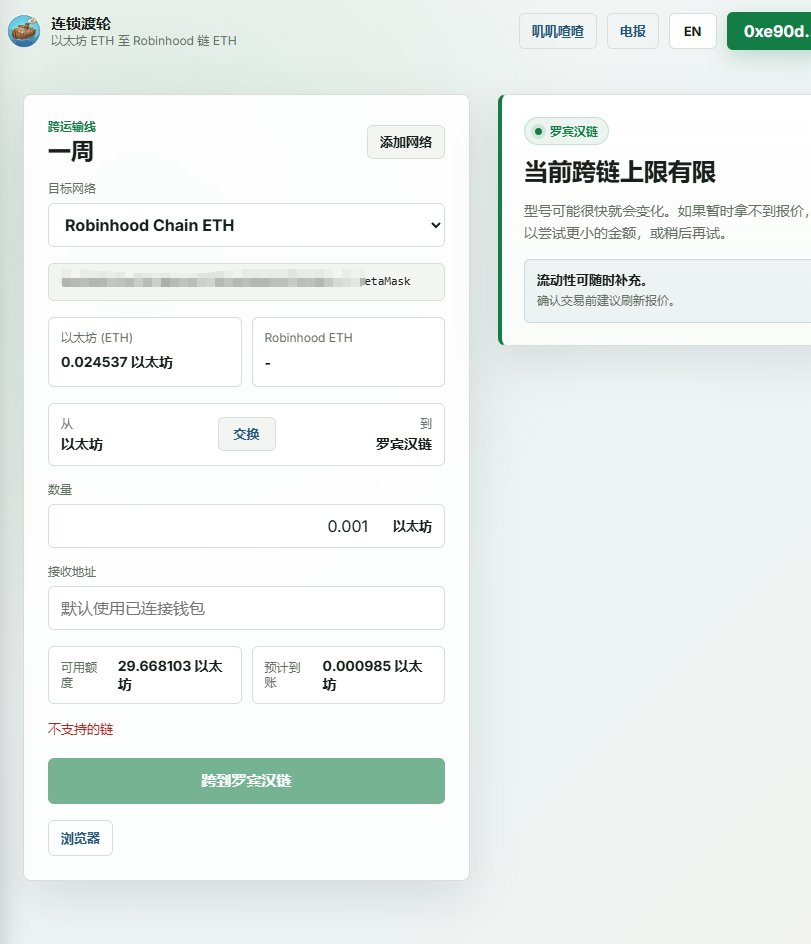The width and height of the screenshot is (811, 944).
Task: Click the blurred MetaMask address field
Action: pos(246,282)
